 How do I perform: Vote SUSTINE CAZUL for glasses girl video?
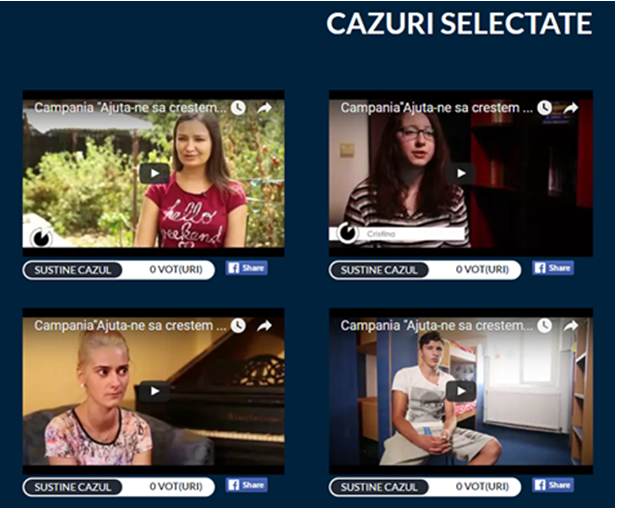pos(379,270)
